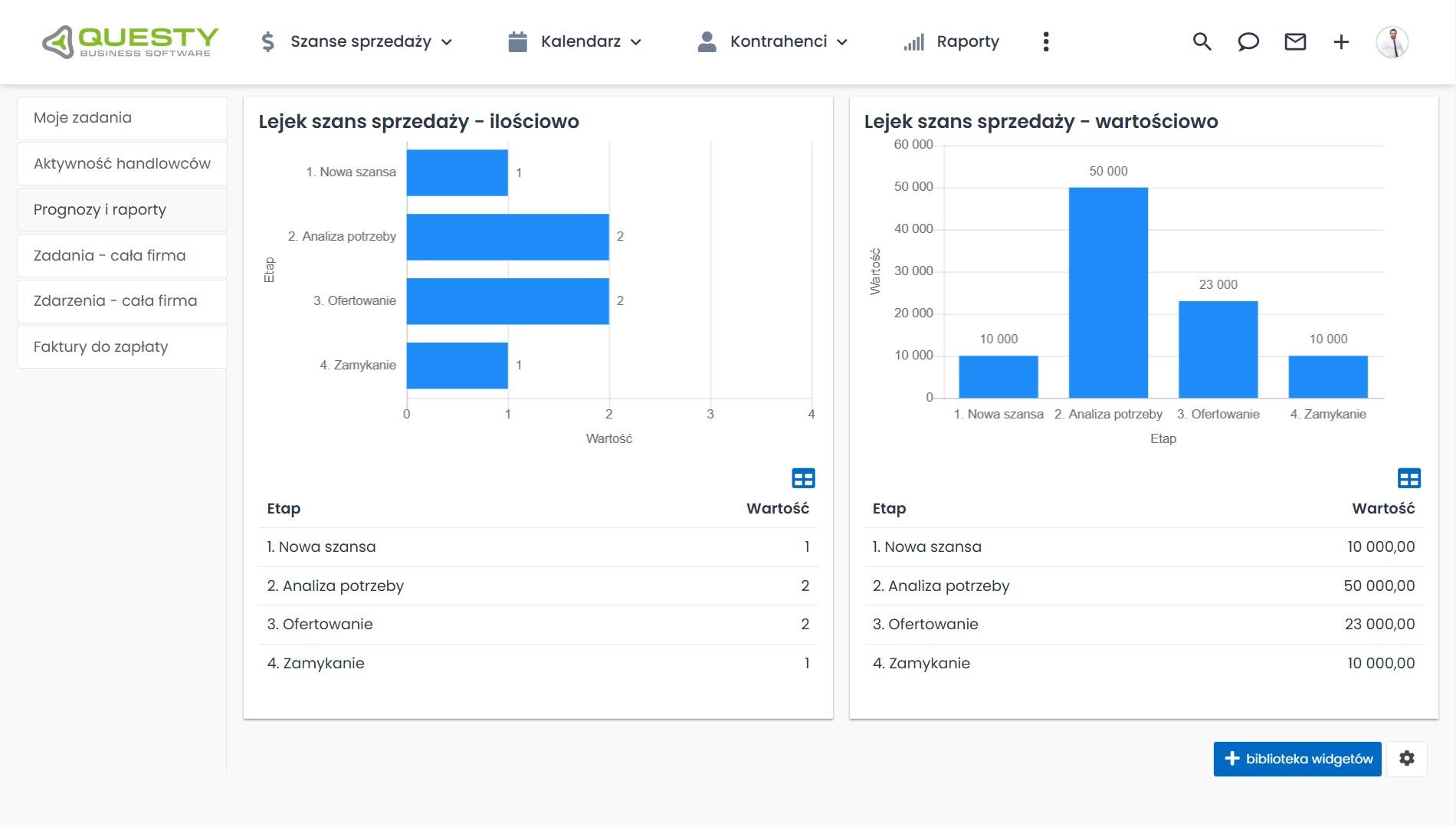This screenshot has height=827, width=1456.
Task: Select '4. Zamykanie' row in ilościowo table
Action: (x=538, y=664)
